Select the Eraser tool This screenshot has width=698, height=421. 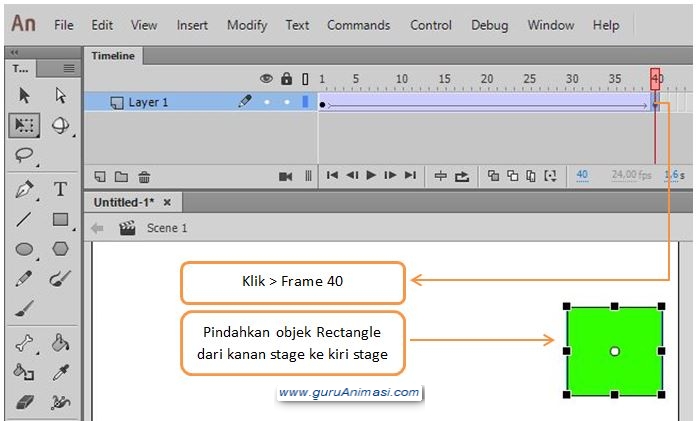tap(24, 402)
